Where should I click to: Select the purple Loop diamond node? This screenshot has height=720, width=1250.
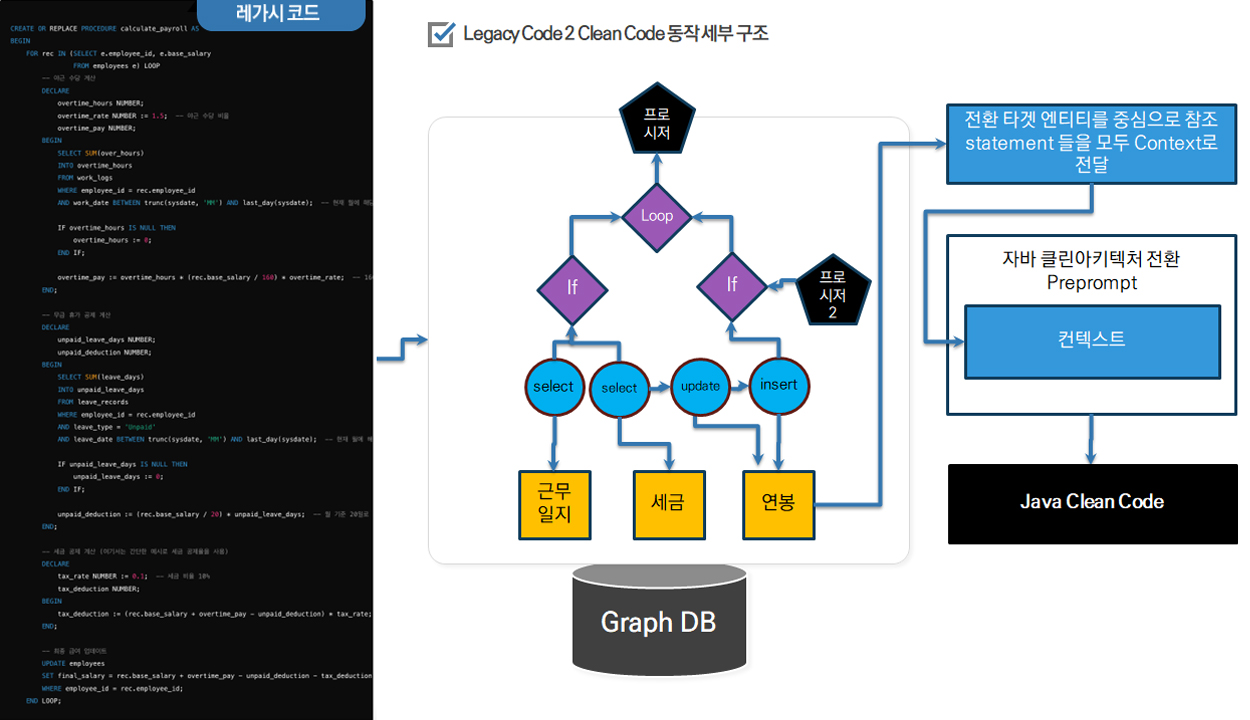coord(657,216)
